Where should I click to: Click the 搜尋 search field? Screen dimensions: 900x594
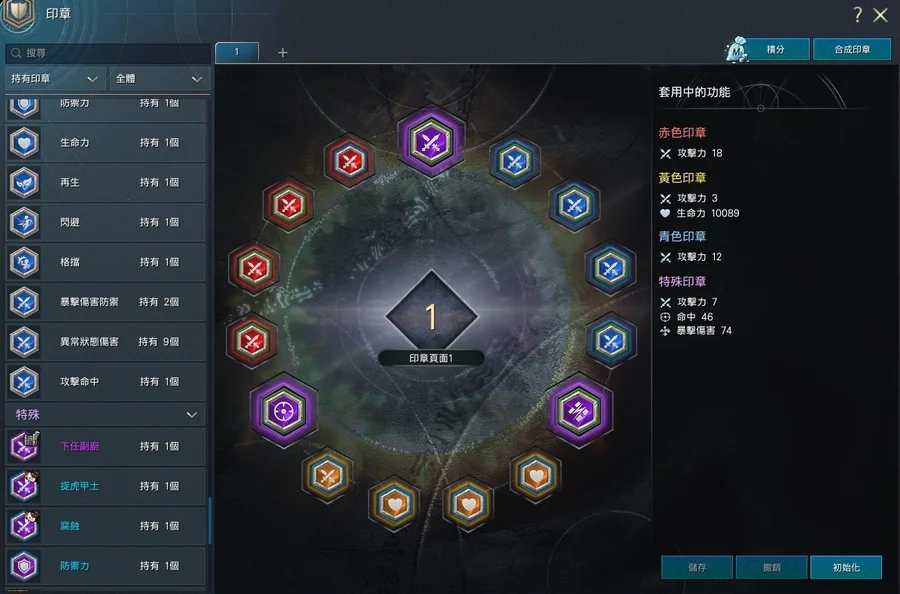click(x=107, y=53)
